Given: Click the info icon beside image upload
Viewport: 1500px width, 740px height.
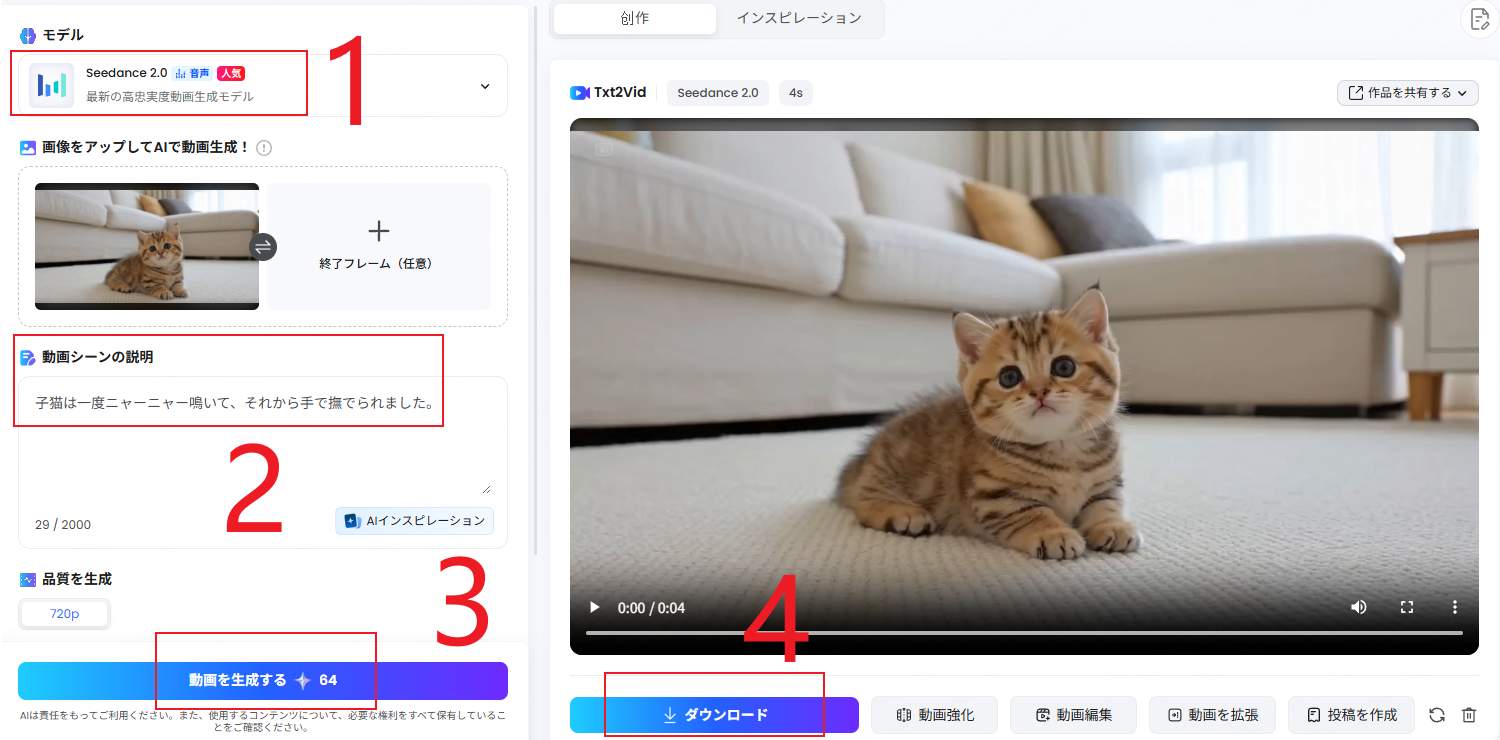Looking at the screenshot, I should (263, 147).
